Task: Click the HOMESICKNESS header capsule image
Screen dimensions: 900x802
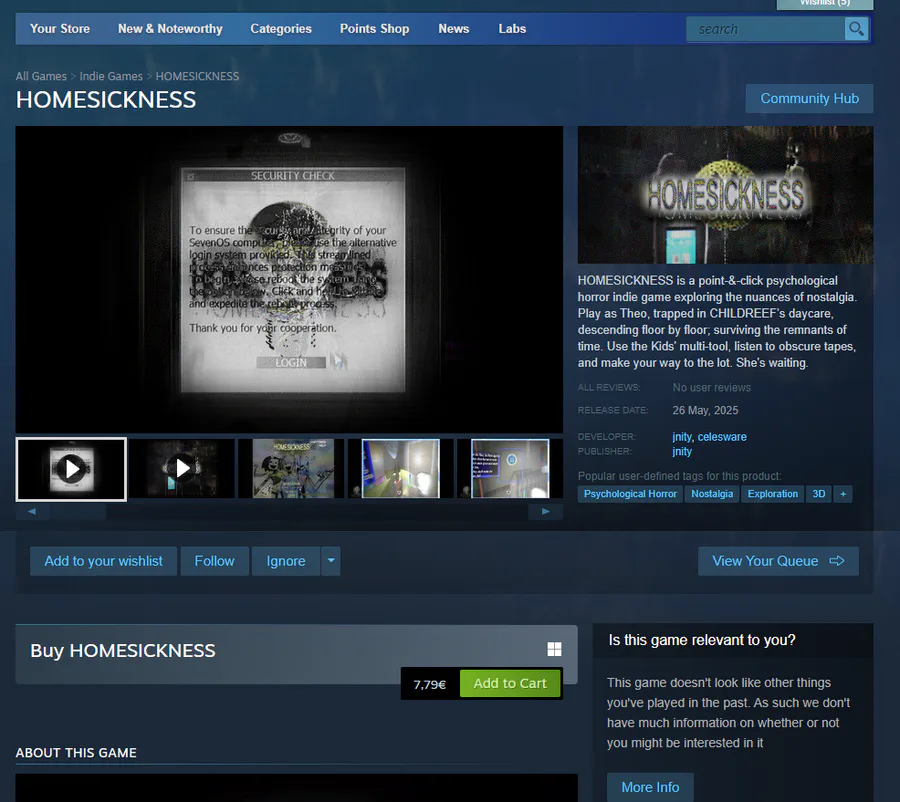Action: click(x=726, y=195)
